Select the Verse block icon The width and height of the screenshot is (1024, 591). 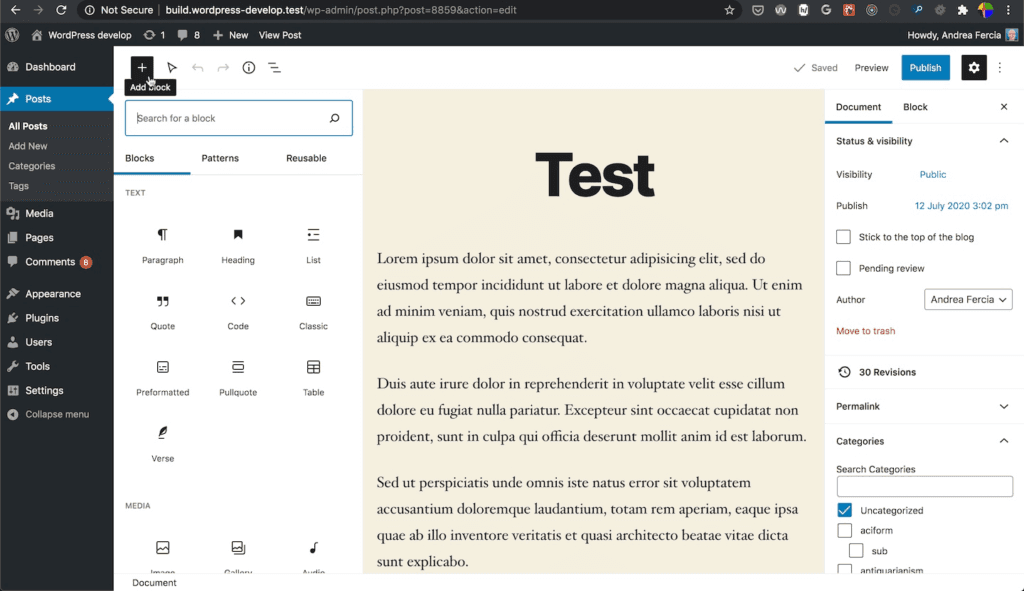point(162,439)
